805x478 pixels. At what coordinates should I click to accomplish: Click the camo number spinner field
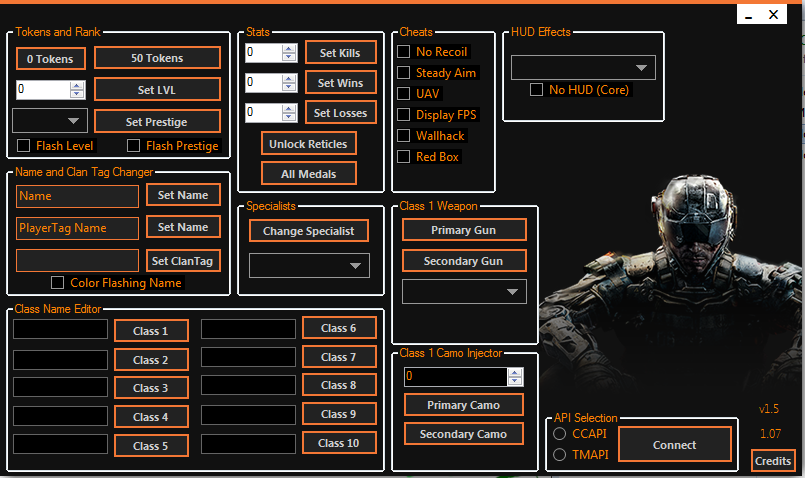pos(464,376)
